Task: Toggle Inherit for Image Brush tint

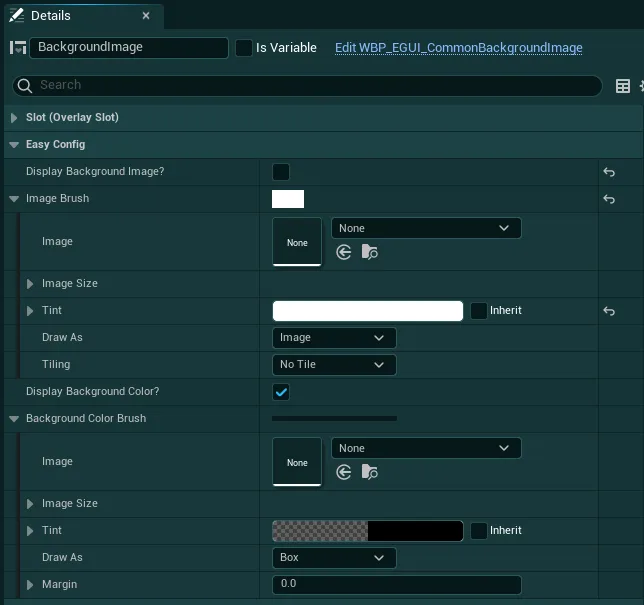Action: (x=478, y=311)
